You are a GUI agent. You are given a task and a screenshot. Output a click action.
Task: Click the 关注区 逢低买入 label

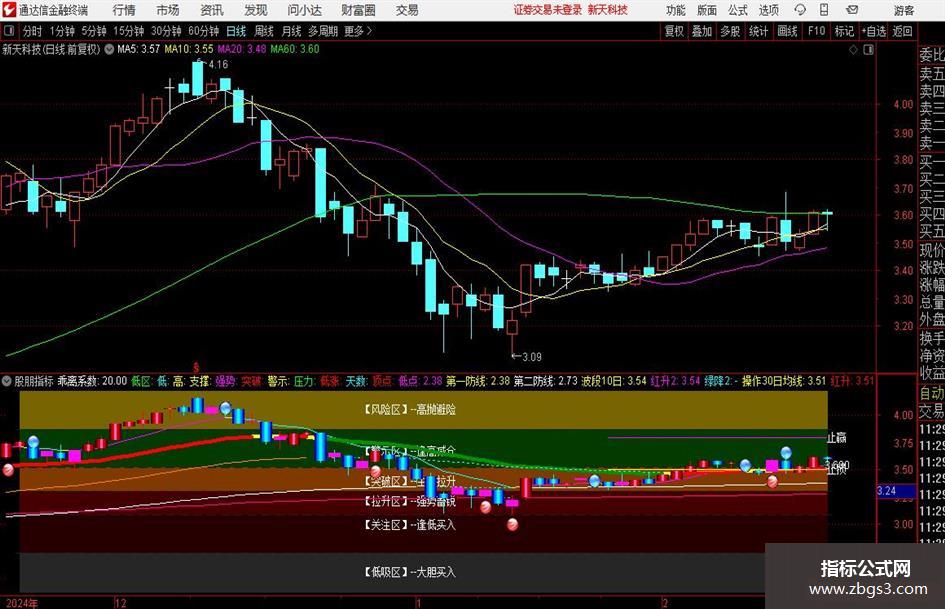[409, 525]
